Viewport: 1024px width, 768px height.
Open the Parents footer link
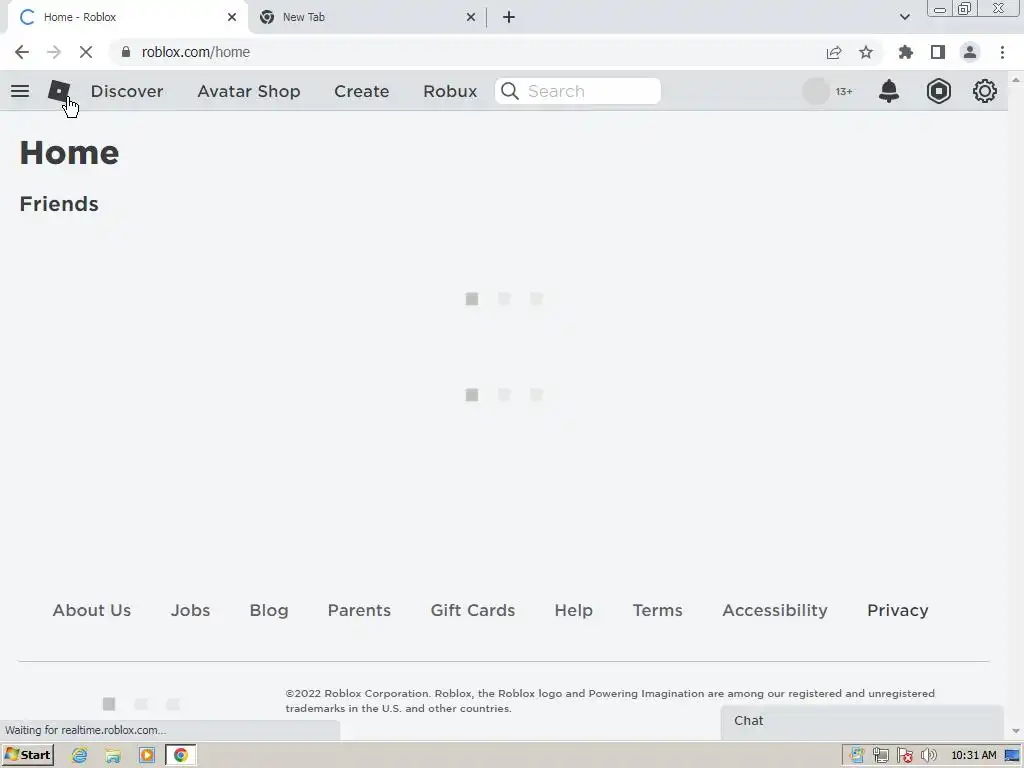pyautogui.click(x=359, y=610)
